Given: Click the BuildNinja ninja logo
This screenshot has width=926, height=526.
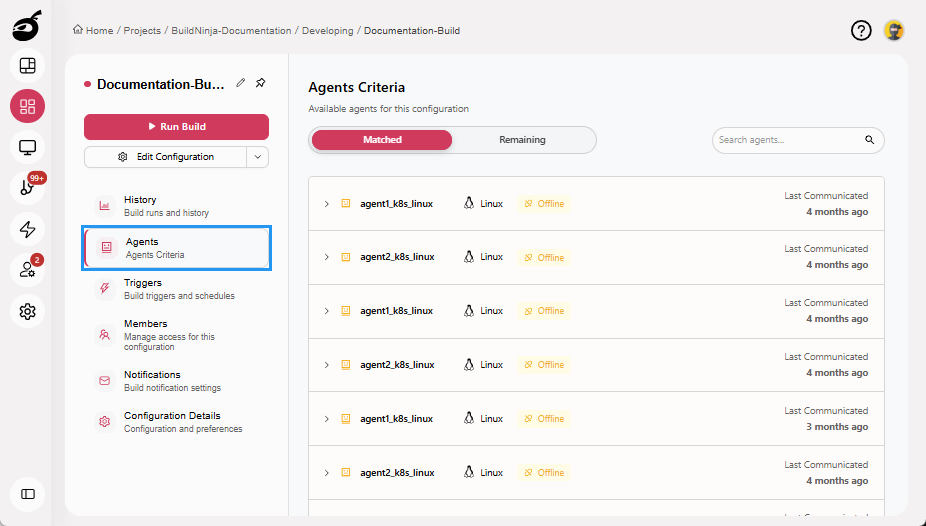Looking at the screenshot, I should click(27, 26).
